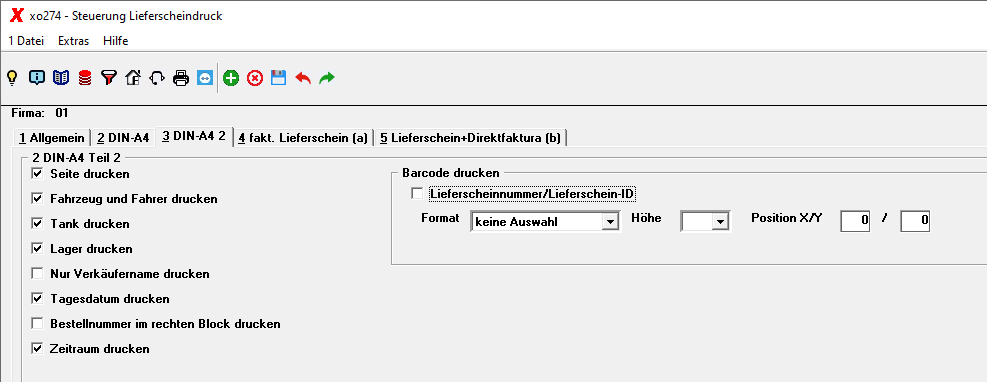Screen dimensions: 987x382
Task: Open the manual book icon
Action: [x=61, y=78]
